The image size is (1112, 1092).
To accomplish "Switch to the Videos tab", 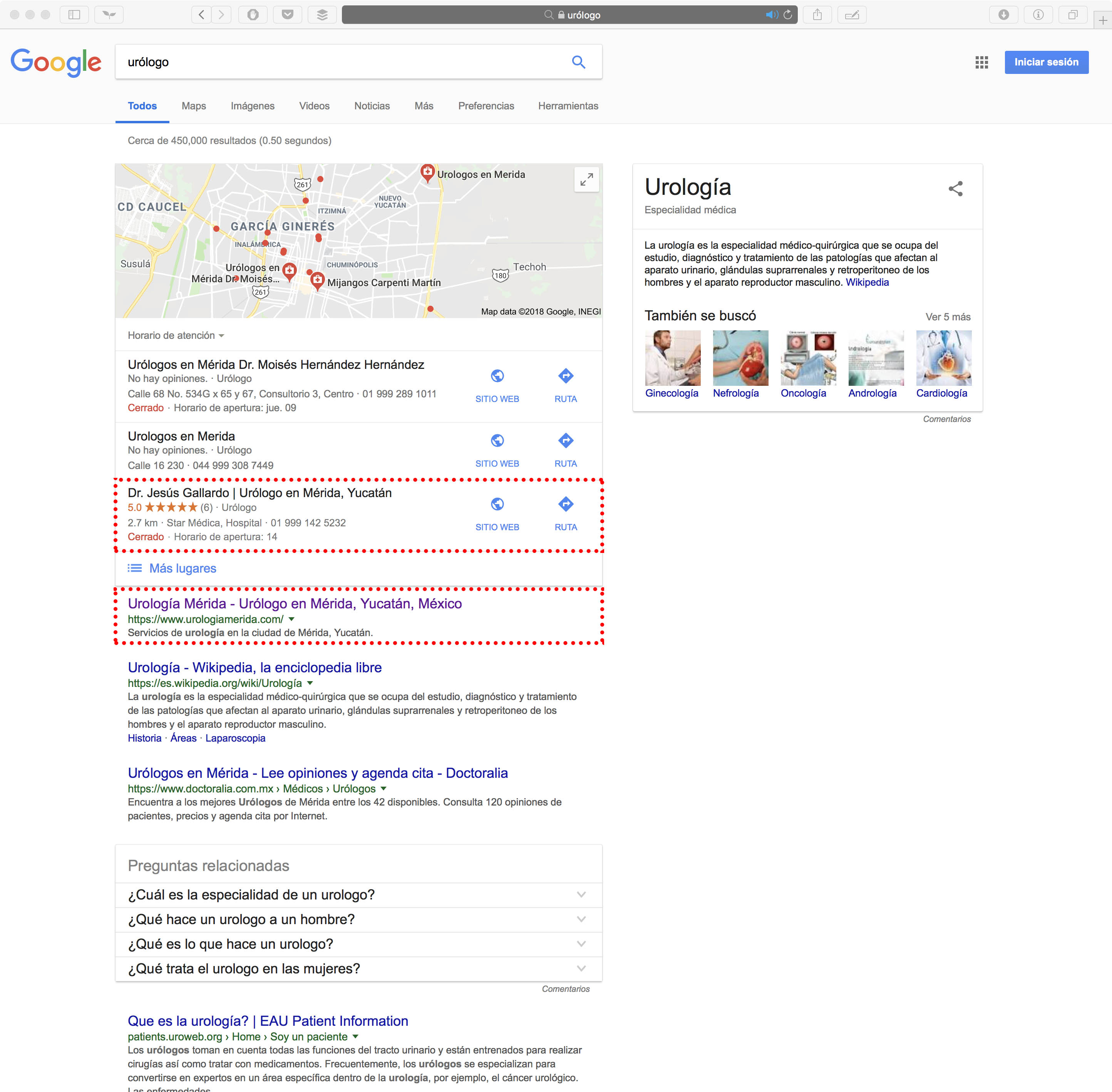I will pos(314,106).
